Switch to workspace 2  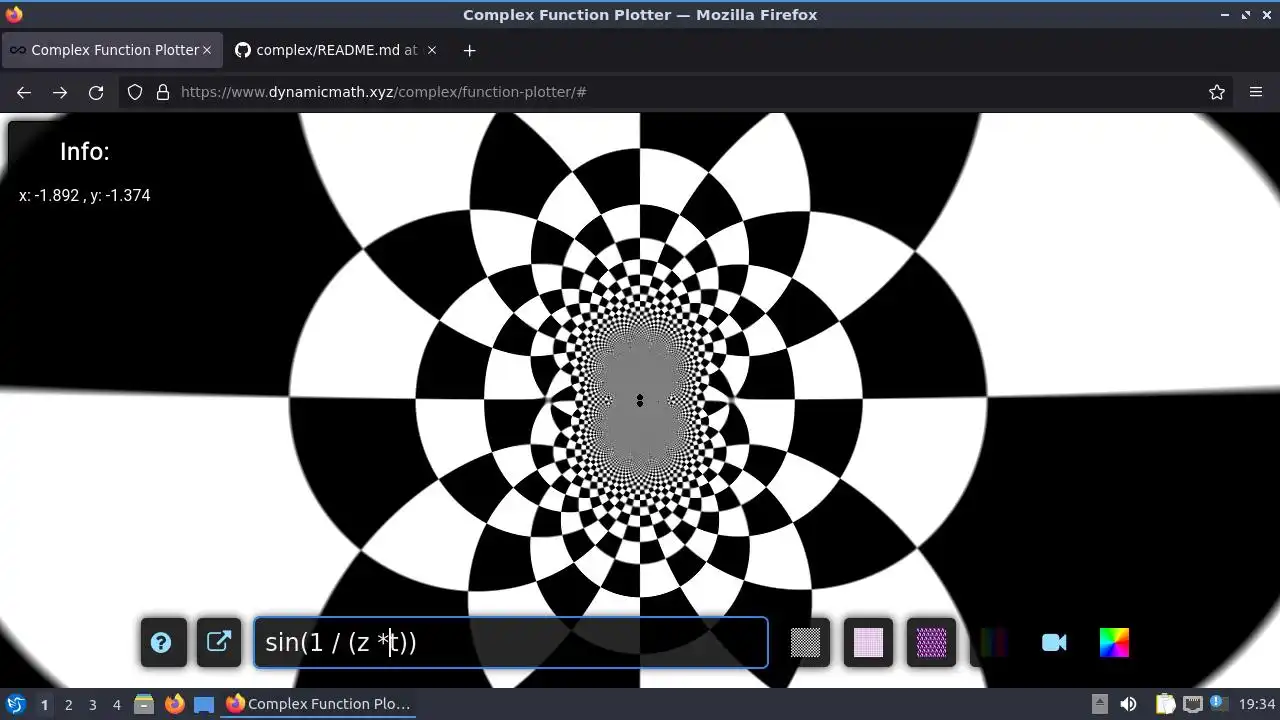68,705
